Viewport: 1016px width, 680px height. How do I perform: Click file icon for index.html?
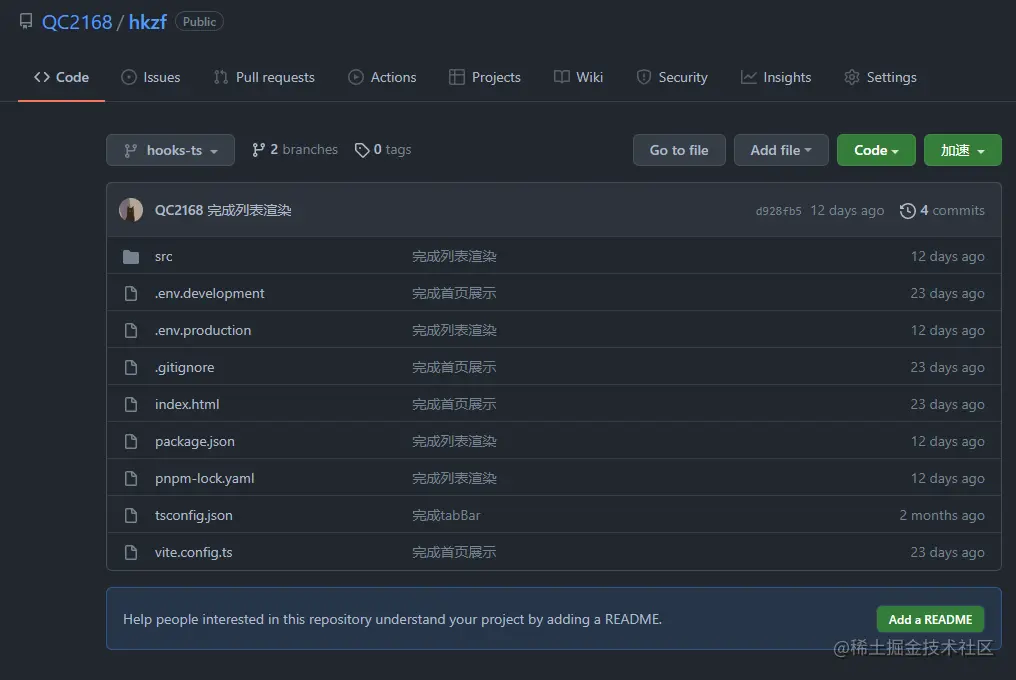tap(131, 404)
